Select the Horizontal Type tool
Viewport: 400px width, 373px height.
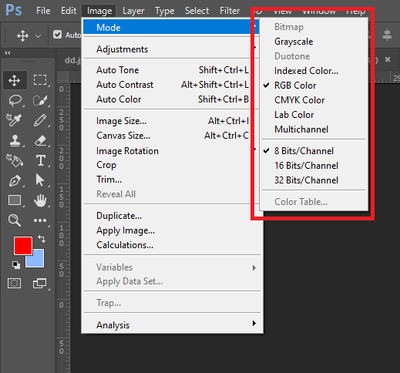(40, 161)
